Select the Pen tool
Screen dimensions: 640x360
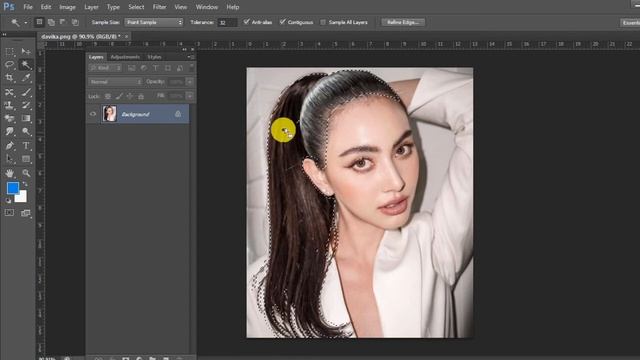pos(9,146)
